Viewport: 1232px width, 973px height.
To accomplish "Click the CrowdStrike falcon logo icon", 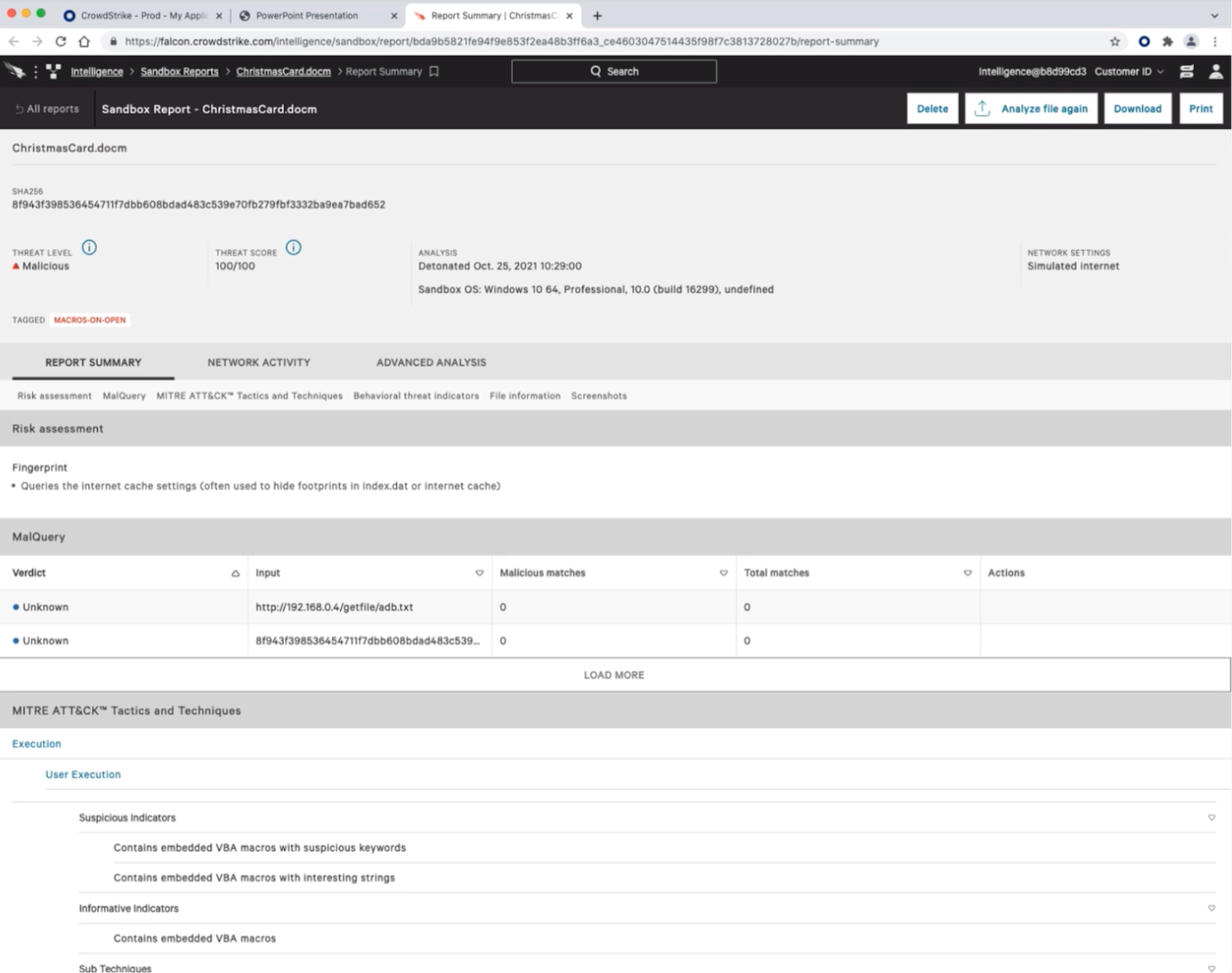I will click(15, 71).
